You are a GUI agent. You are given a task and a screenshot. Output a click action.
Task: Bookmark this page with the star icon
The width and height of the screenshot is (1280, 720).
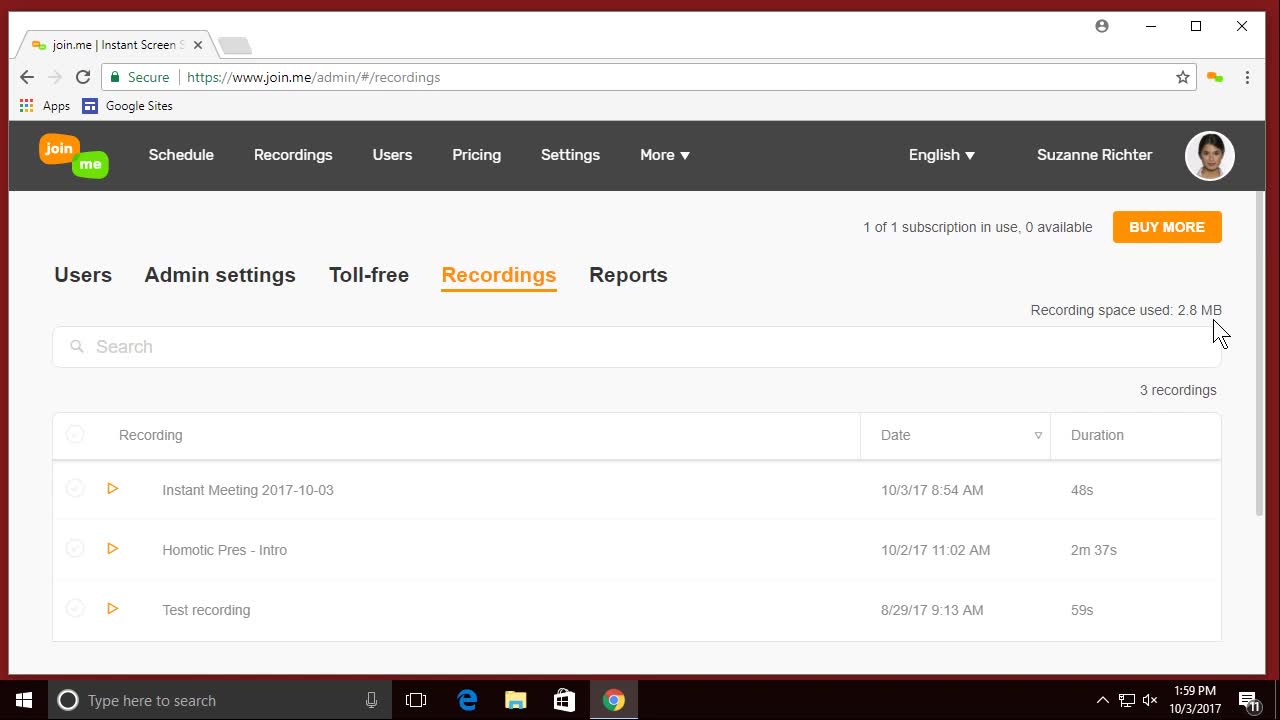[x=1183, y=77]
